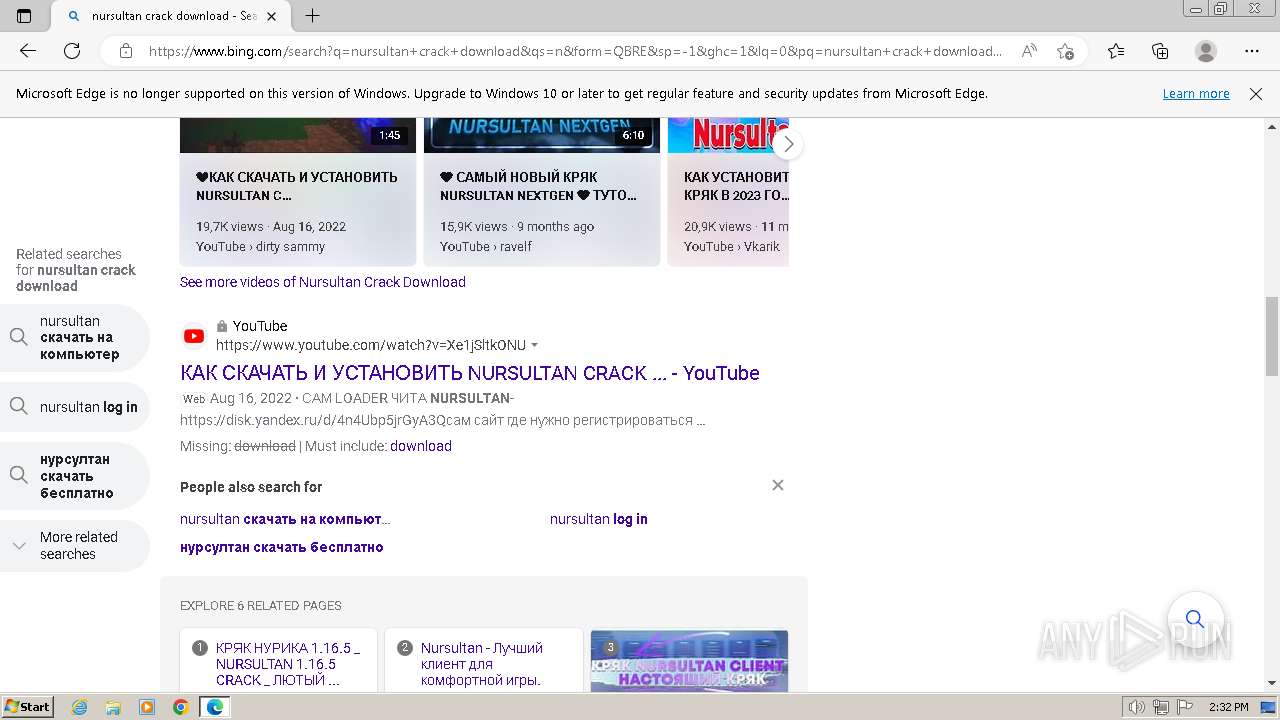The width and height of the screenshot is (1280, 720).
Task: Add this page to favorites
Action: pos(1065,51)
